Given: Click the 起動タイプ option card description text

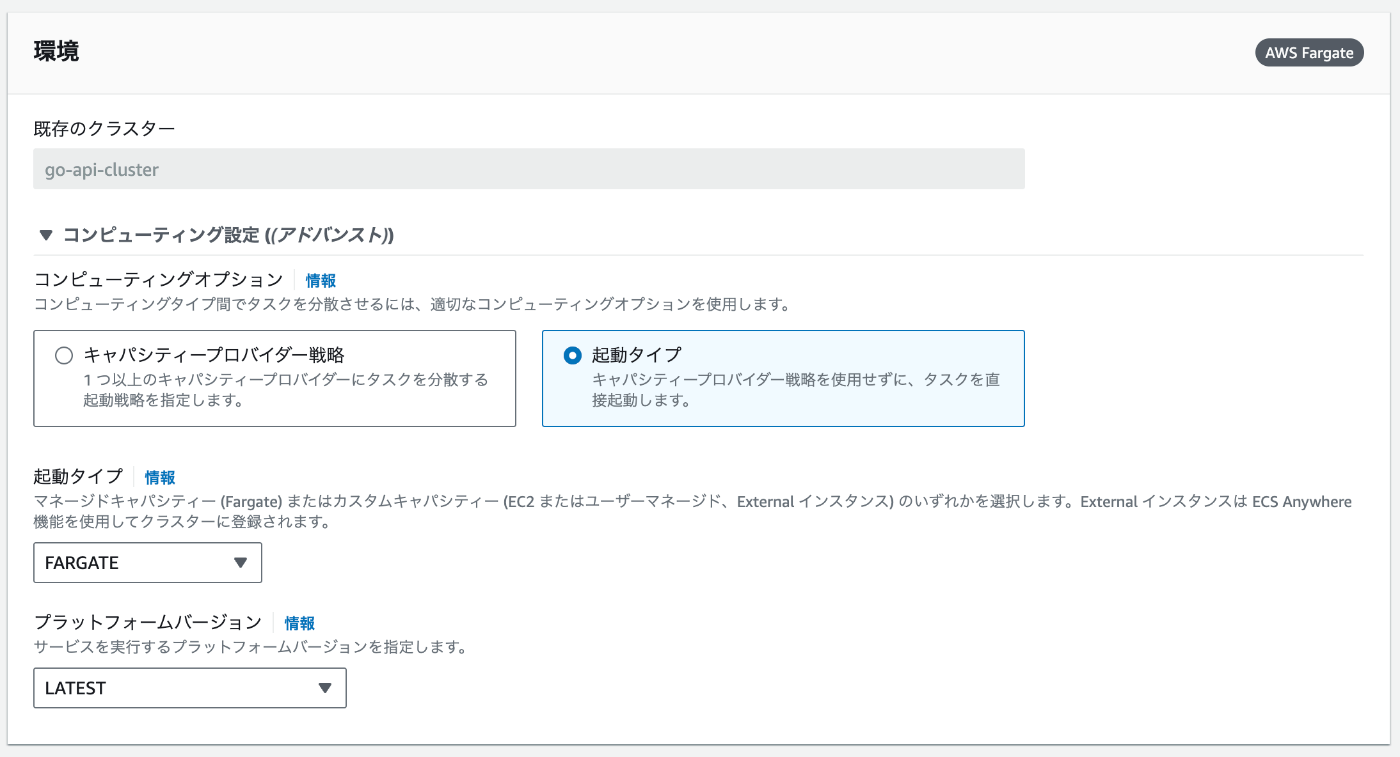Looking at the screenshot, I should tap(795, 390).
